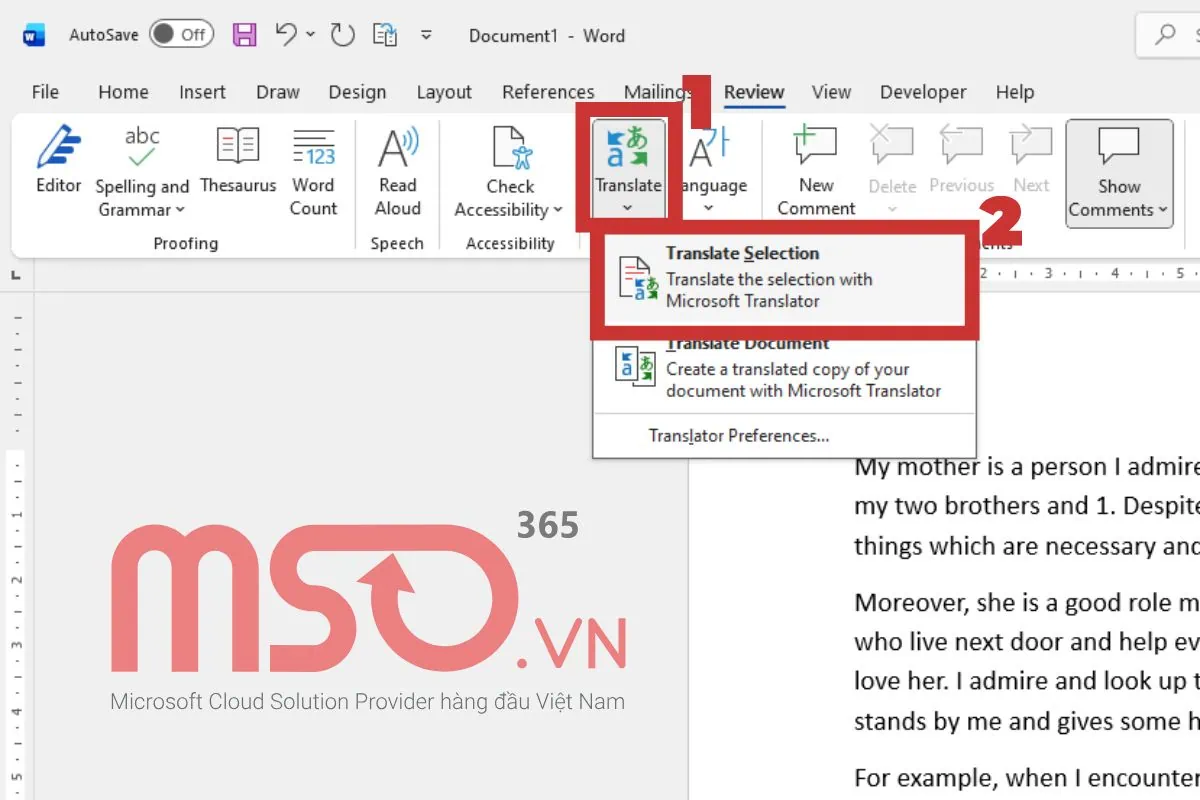This screenshot has width=1200, height=800.
Task: Open Word Count statistics
Action: [x=313, y=170]
